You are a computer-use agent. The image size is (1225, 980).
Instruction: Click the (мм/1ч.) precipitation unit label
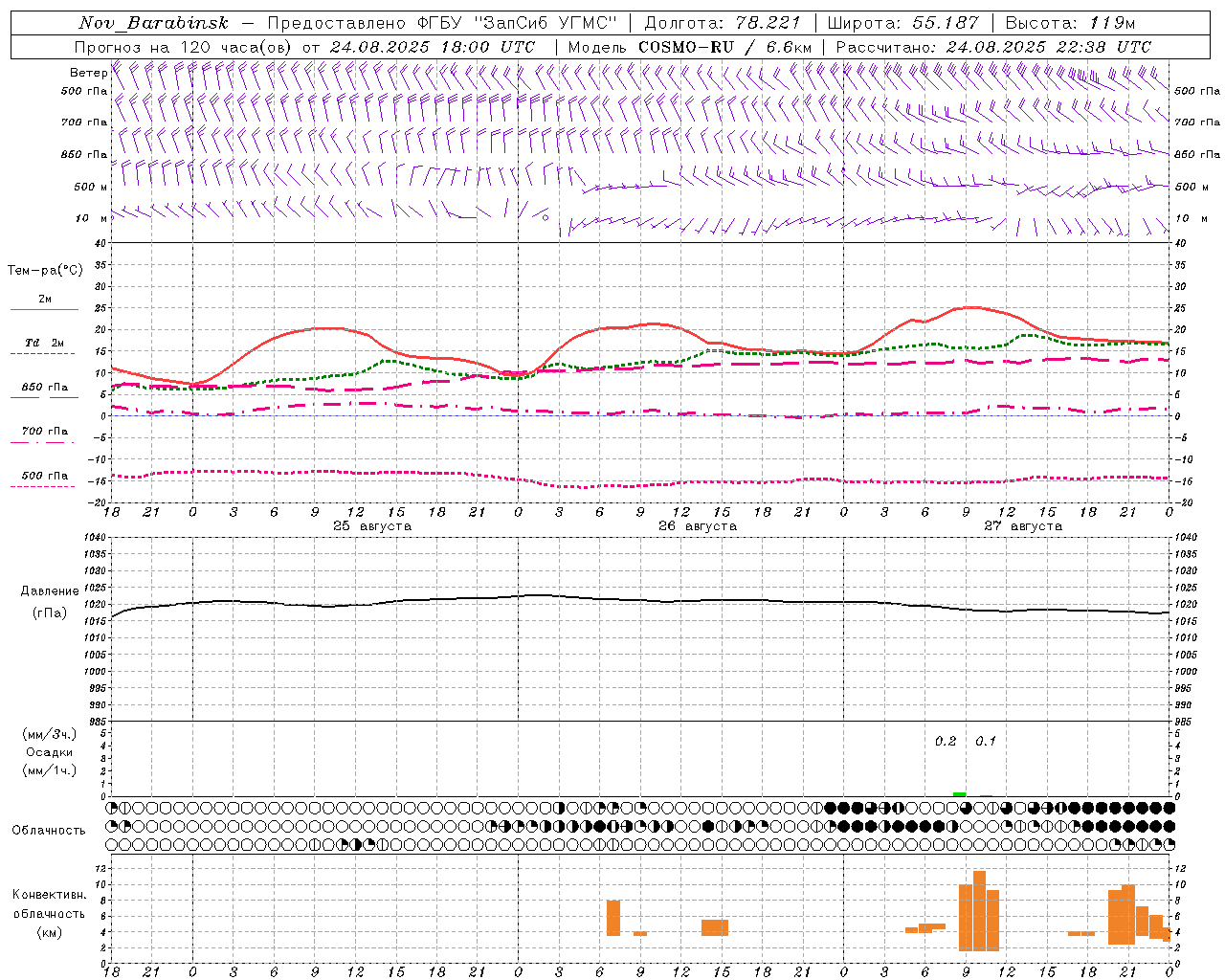coord(50,770)
